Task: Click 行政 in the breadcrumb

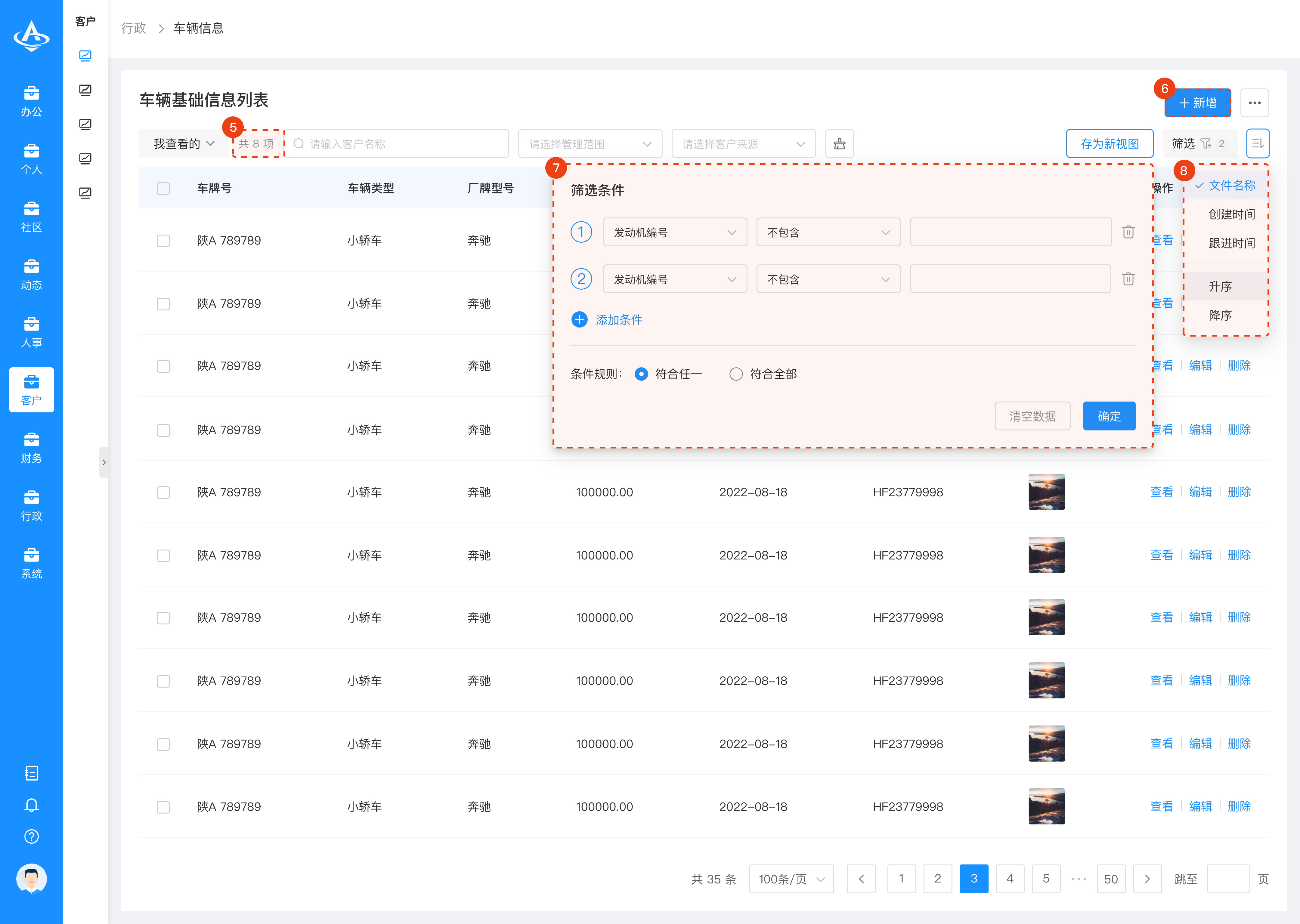Action: [x=134, y=28]
